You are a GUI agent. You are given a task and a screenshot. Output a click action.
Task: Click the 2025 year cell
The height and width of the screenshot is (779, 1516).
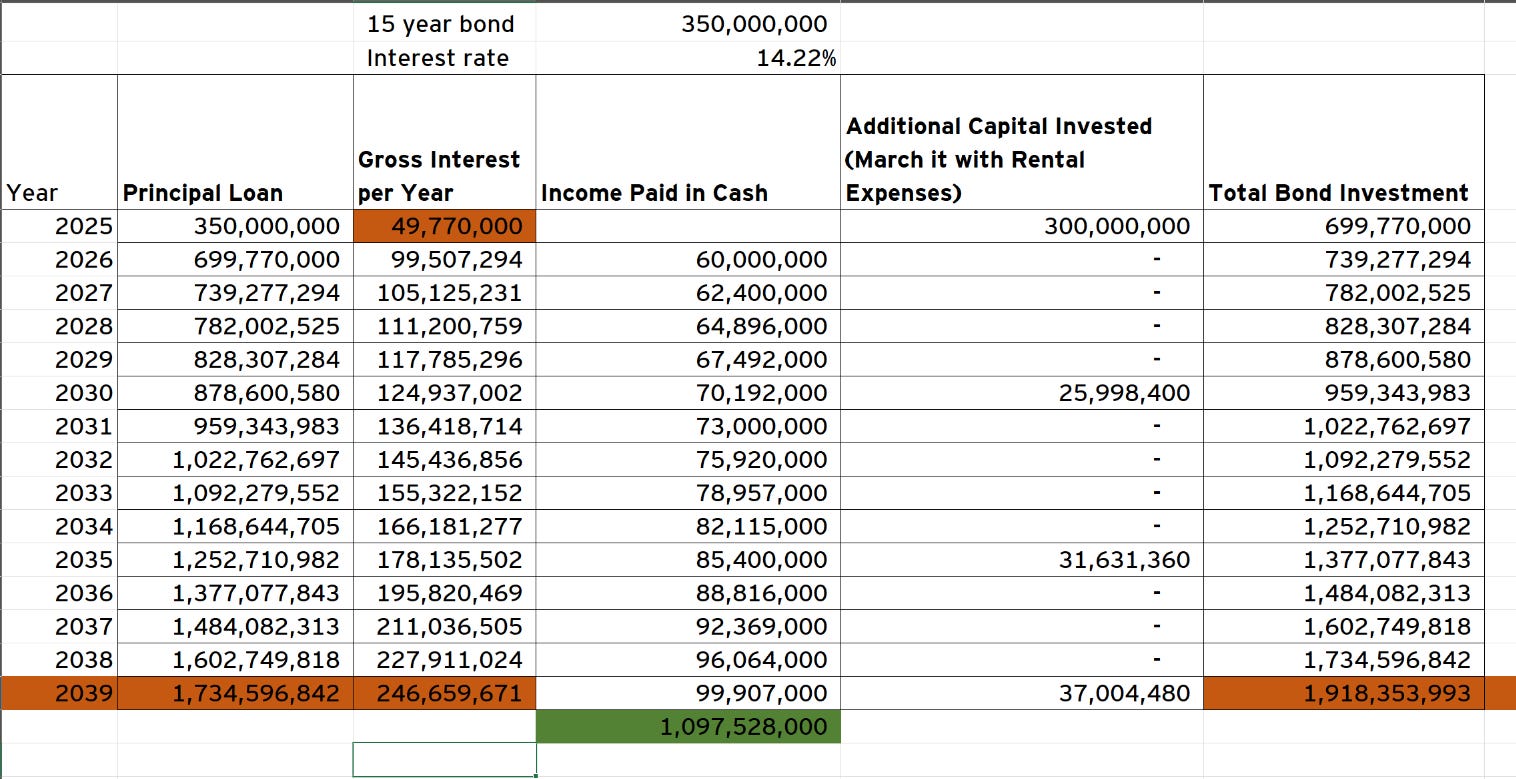[59, 226]
